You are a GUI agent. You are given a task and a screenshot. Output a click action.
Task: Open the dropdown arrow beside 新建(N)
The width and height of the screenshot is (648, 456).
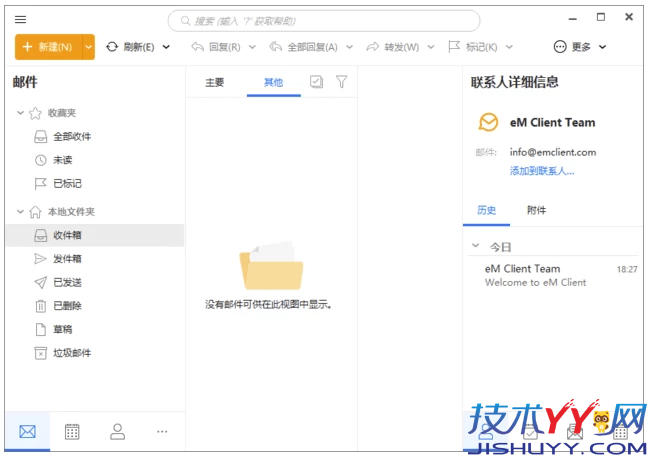88,47
